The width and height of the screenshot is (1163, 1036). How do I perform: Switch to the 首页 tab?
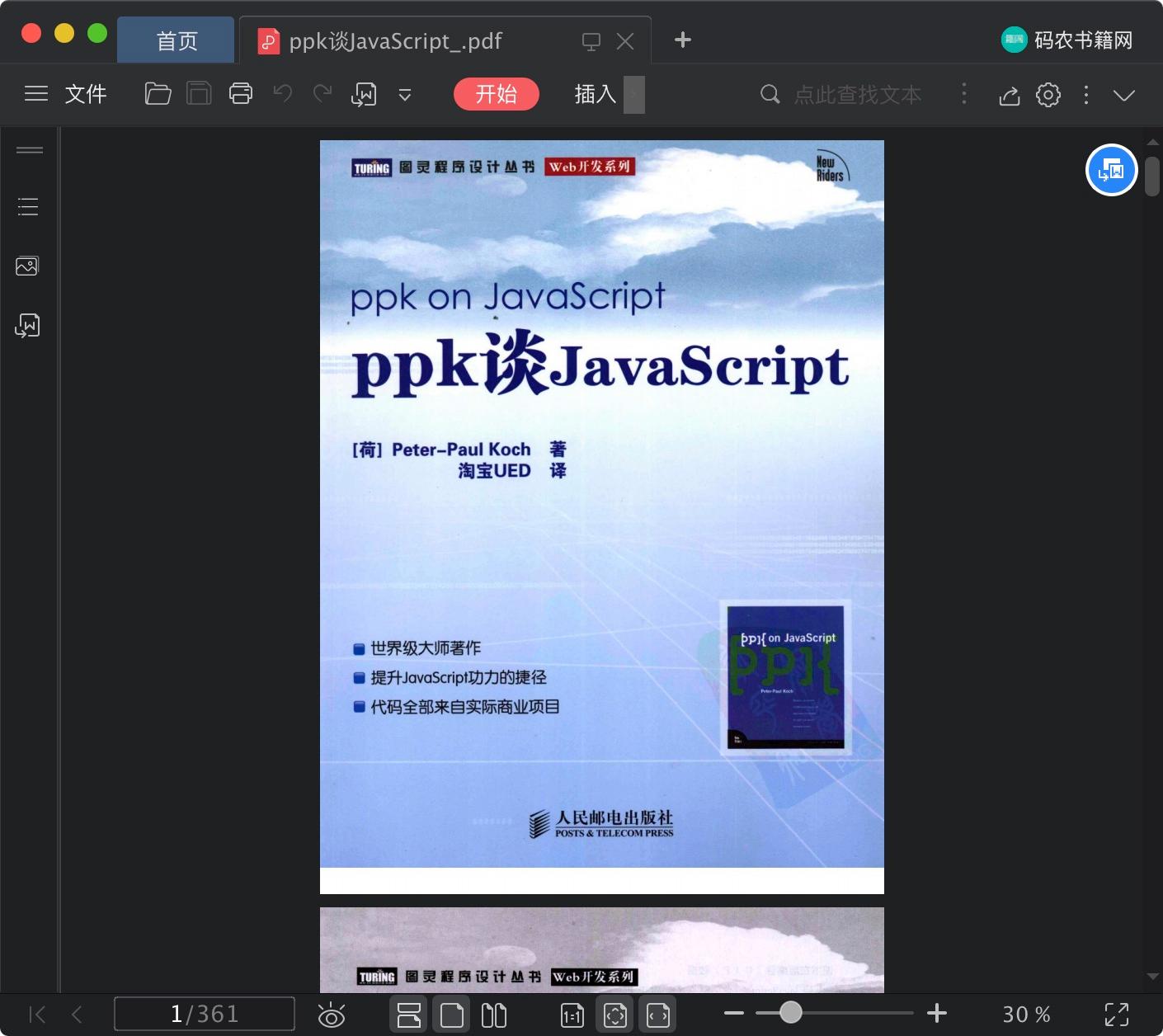177,40
